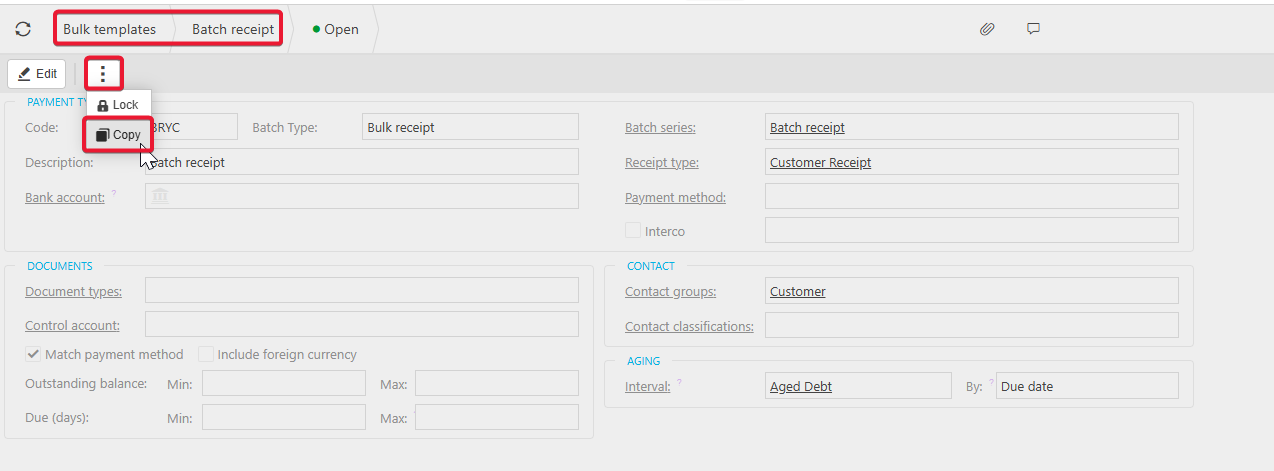Click the Document types input field
This screenshot has height=471, width=1274.
click(x=362, y=290)
